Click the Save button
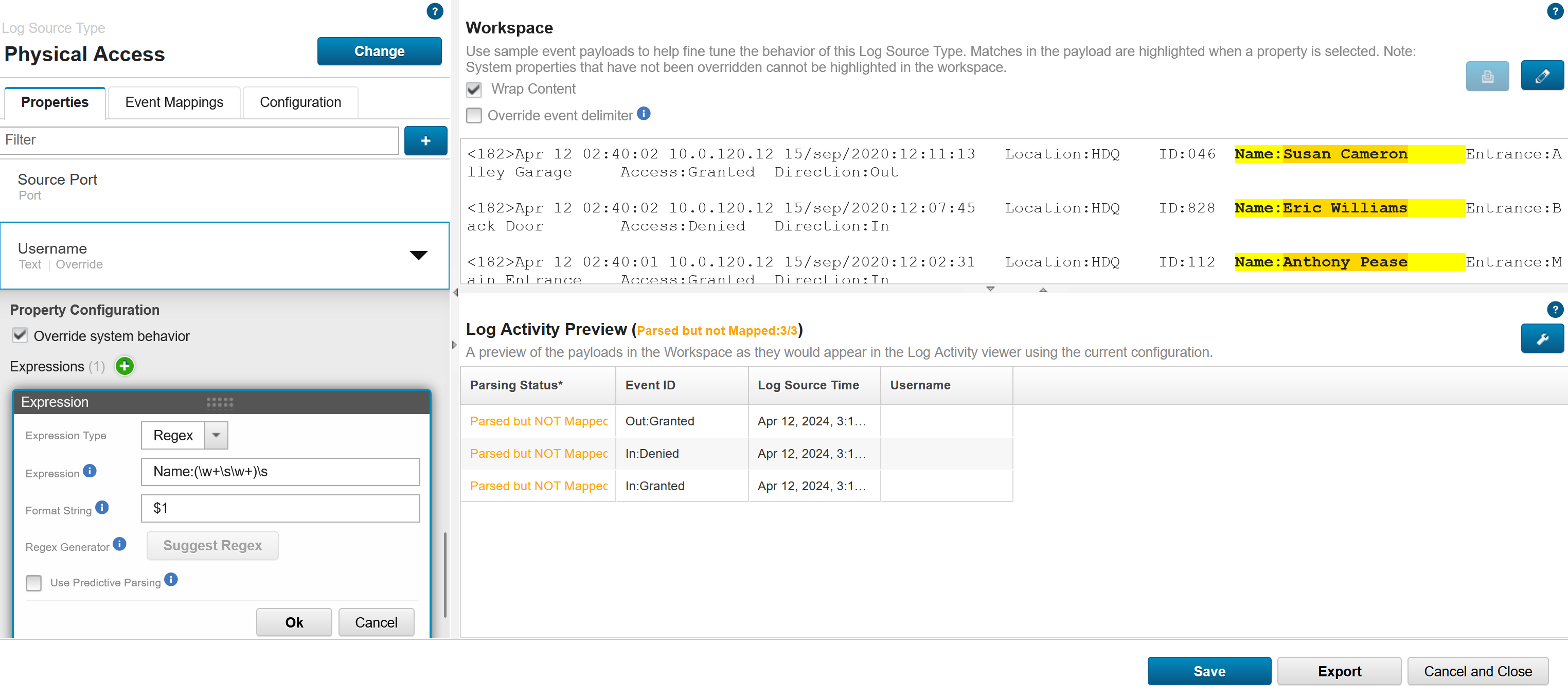Screen dimensions: 1568x698 point(1208,671)
